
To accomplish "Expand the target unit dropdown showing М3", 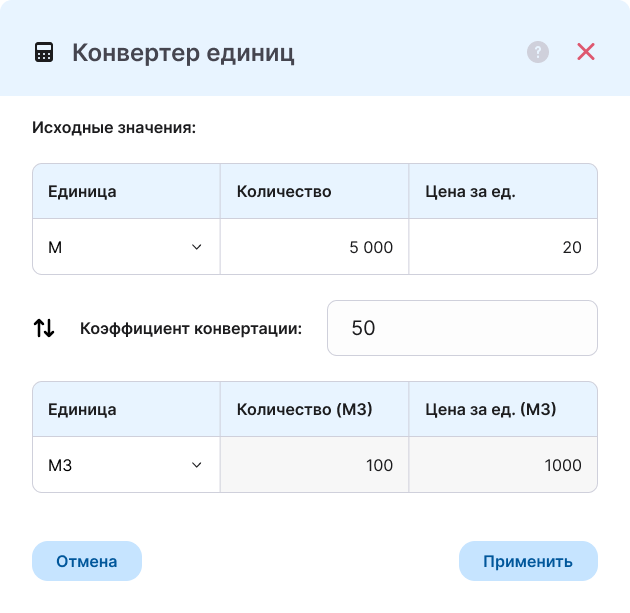I will pyautogui.click(x=126, y=465).
